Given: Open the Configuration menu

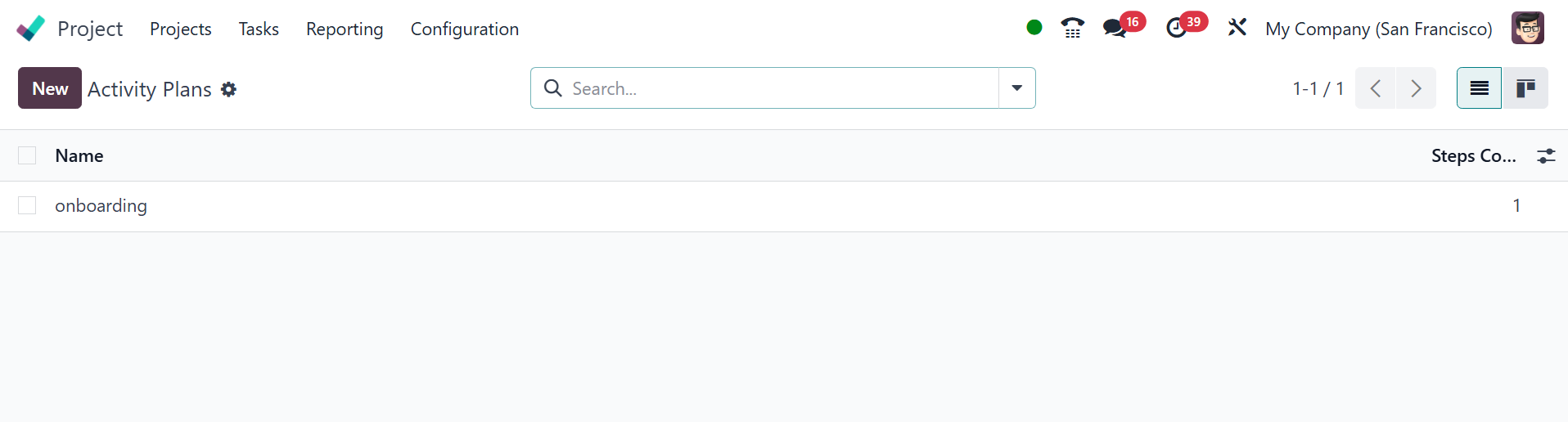Looking at the screenshot, I should [x=464, y=29].
